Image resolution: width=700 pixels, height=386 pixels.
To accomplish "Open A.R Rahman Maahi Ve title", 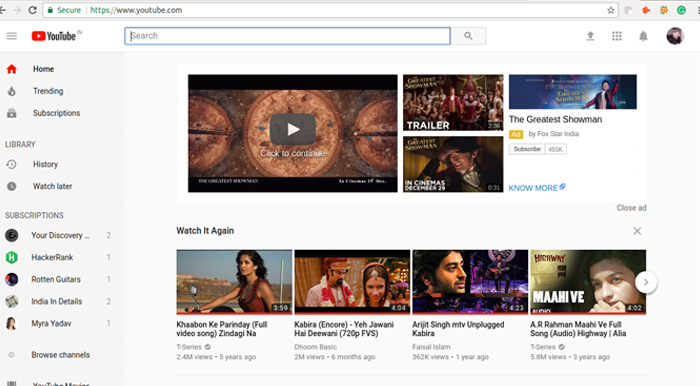I will (x=578, y=329).
